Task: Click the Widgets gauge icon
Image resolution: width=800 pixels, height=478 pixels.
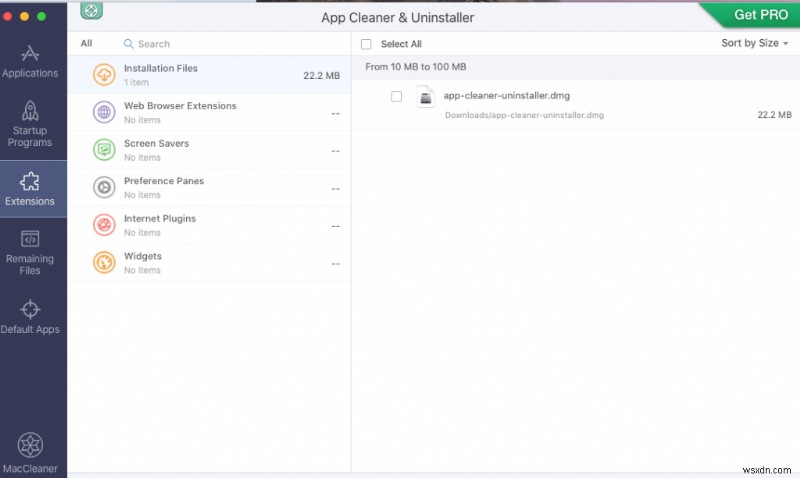Action: coord(104,263)
